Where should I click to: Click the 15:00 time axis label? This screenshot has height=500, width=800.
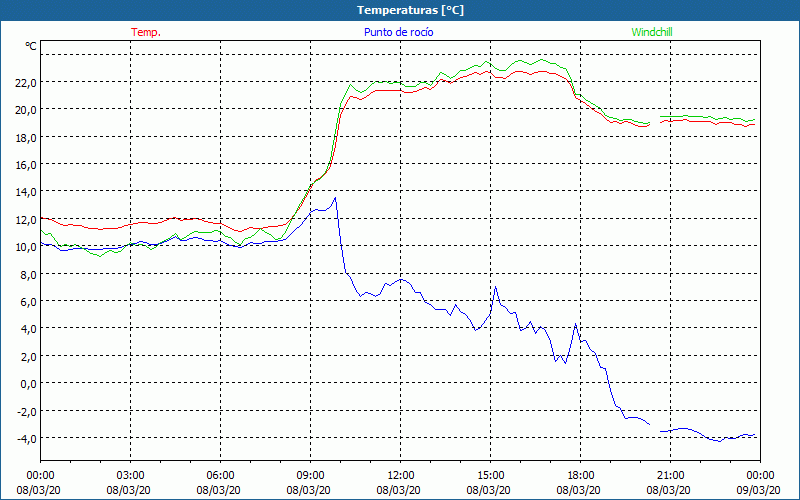pos(490,476)
